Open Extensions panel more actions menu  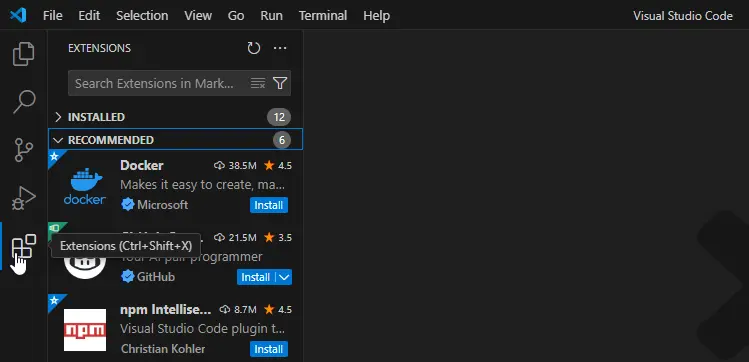pos(280,48)
